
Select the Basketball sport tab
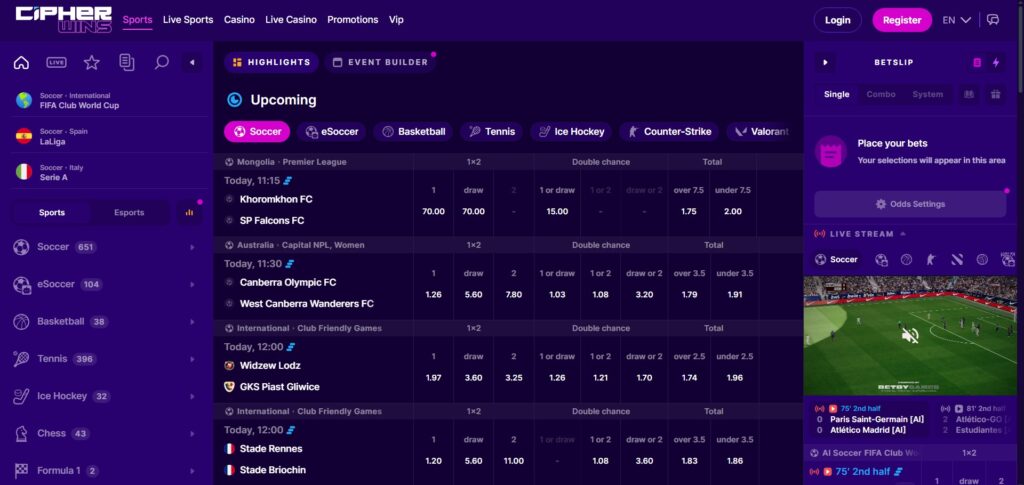coord(414,131)
